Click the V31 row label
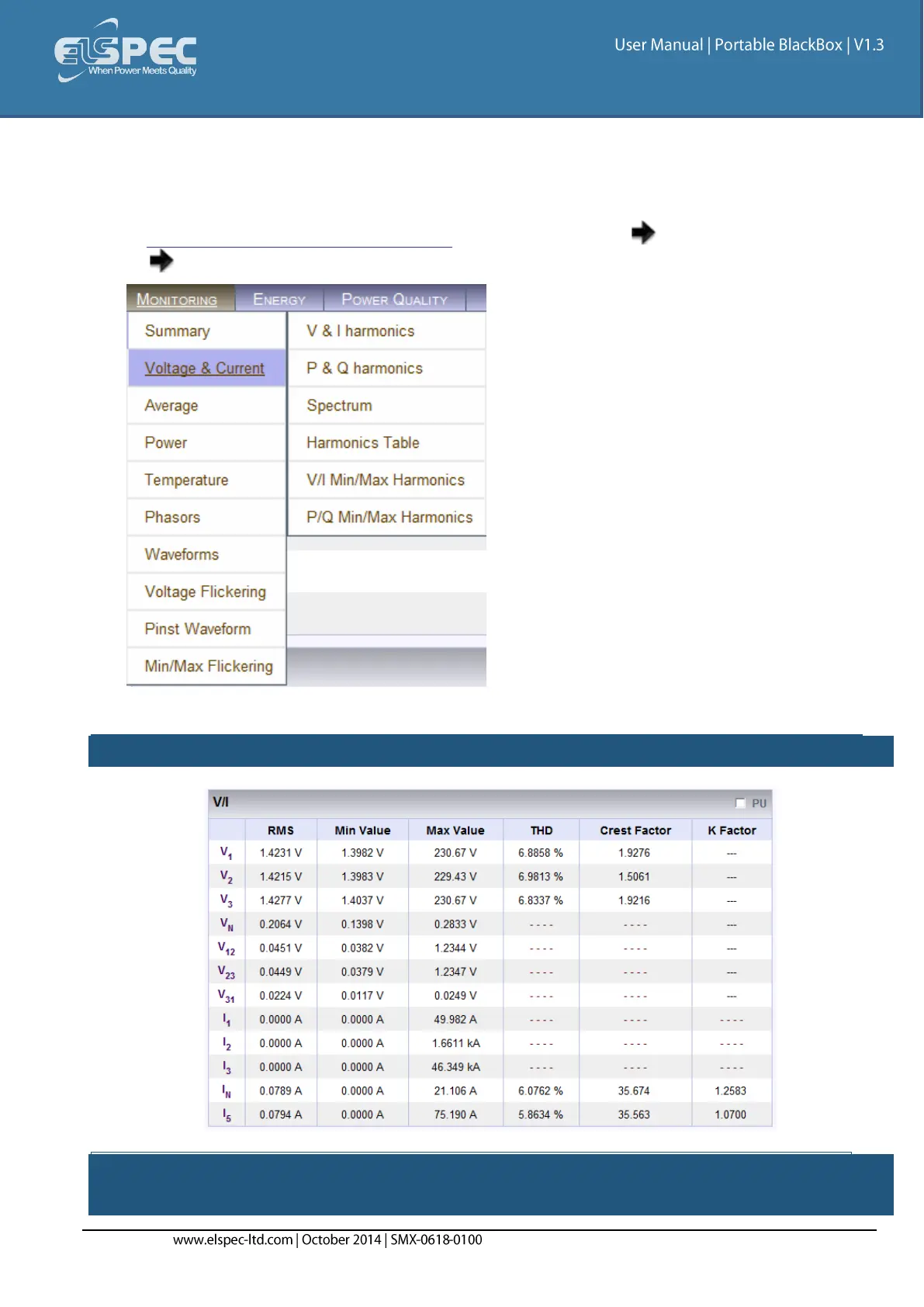This screenshot has width=924, height=1307. click(x=226, y=996)
